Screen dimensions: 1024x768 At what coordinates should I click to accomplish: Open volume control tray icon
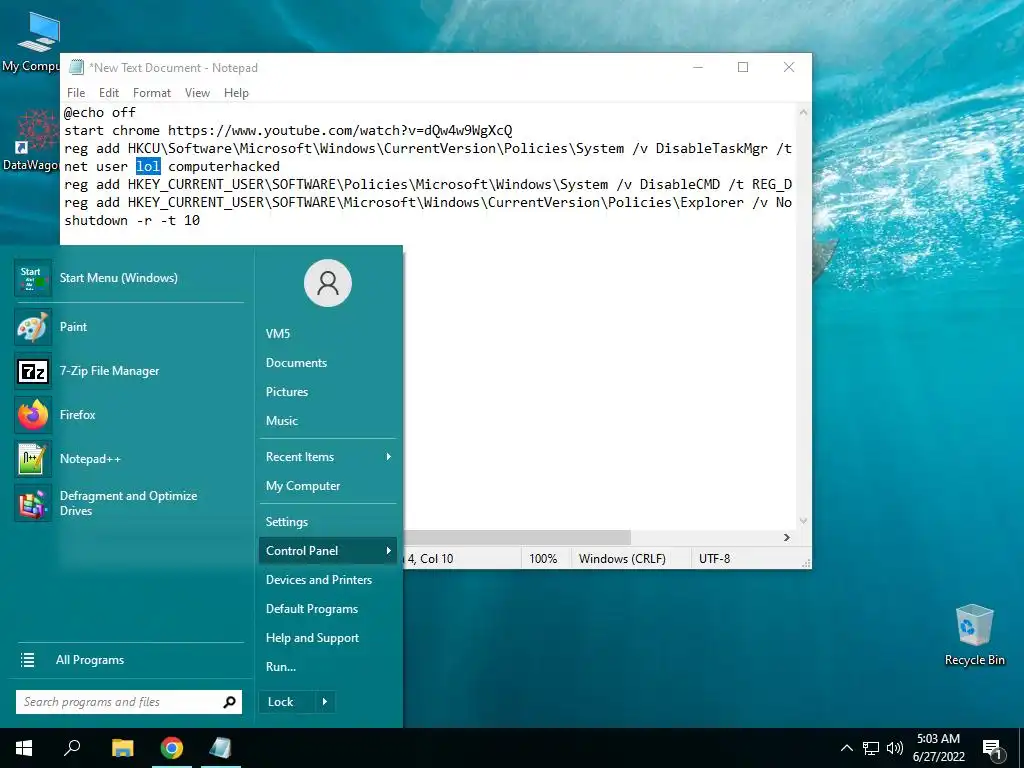coord(895,748)
